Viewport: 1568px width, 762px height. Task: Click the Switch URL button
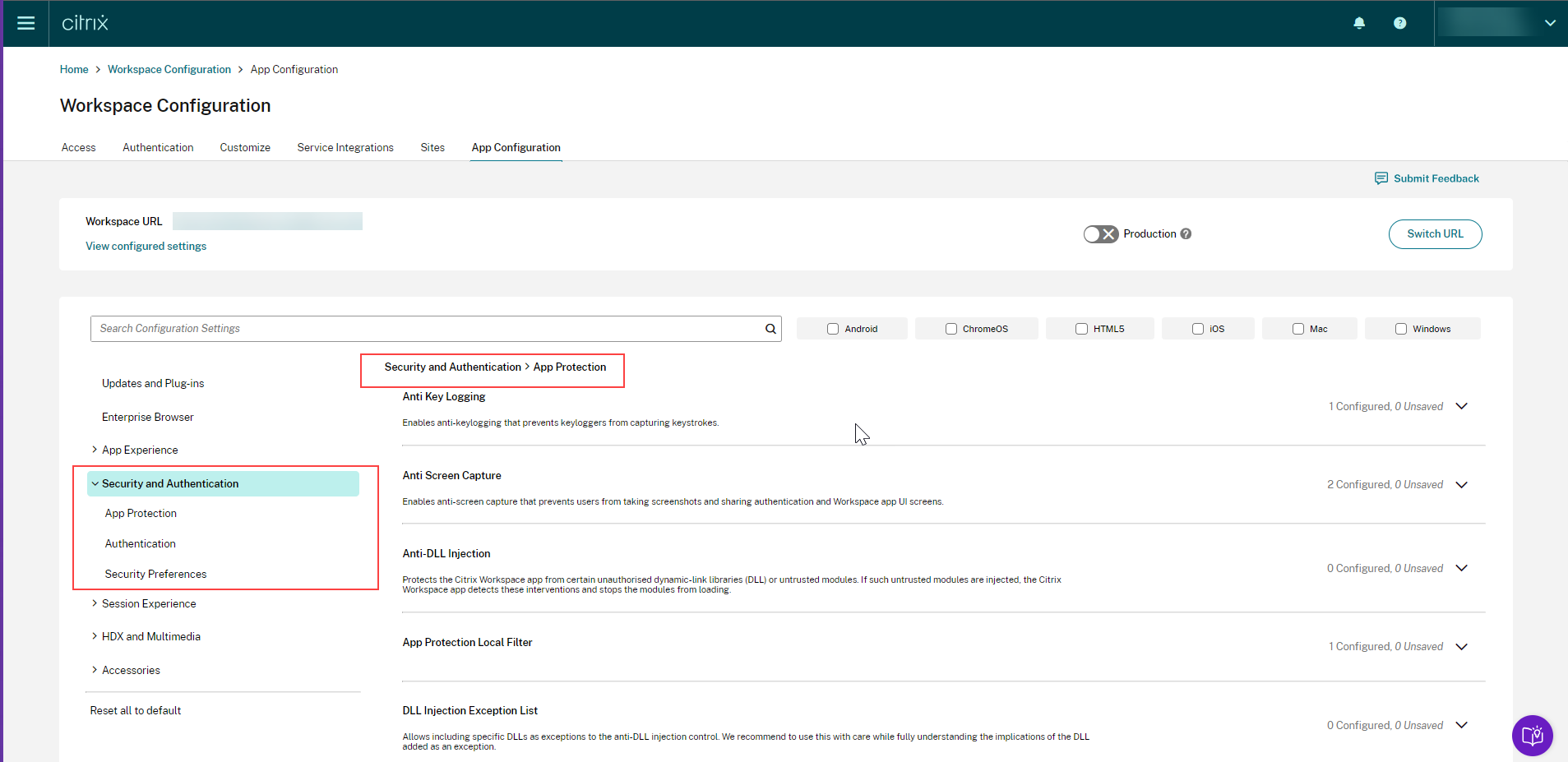click(x=1435, y=234)
